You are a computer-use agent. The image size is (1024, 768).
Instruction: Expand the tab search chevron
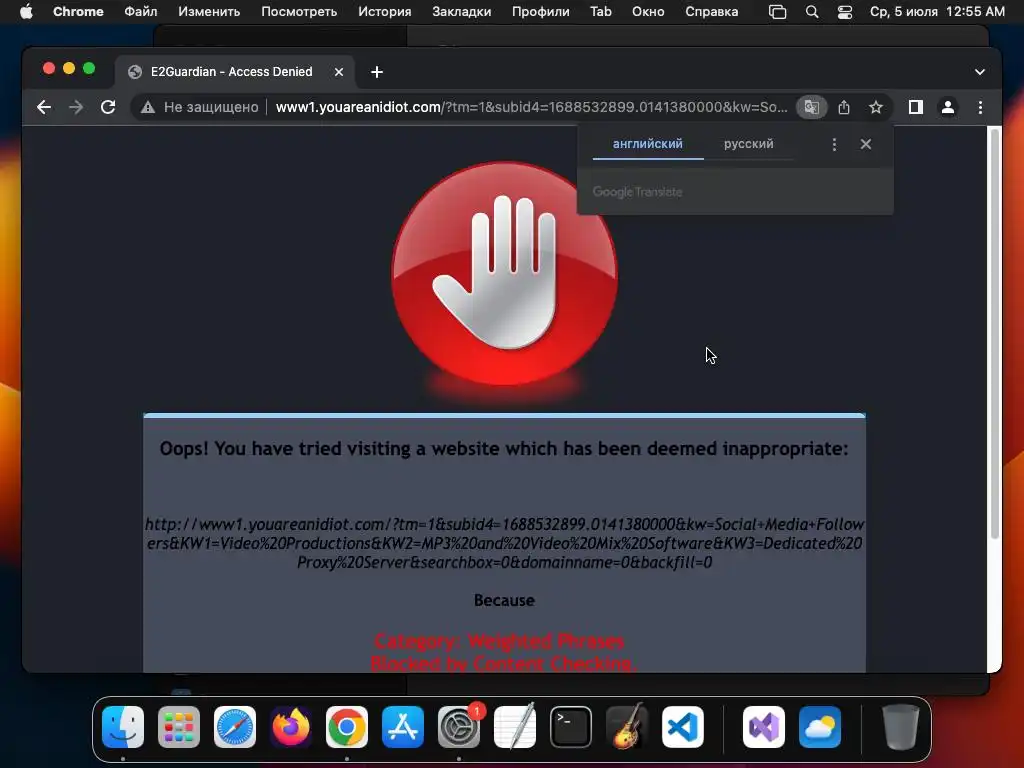980,72
